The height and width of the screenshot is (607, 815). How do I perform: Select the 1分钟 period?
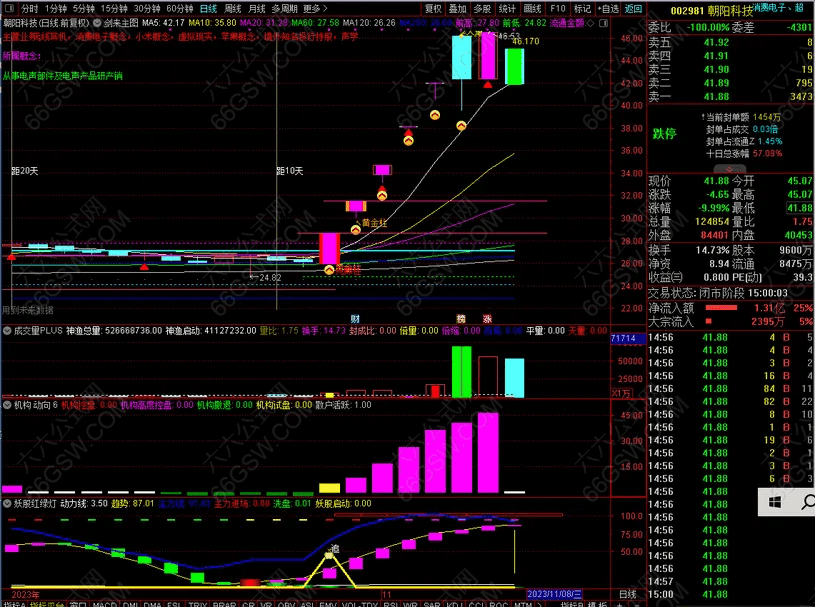point(56,8)
